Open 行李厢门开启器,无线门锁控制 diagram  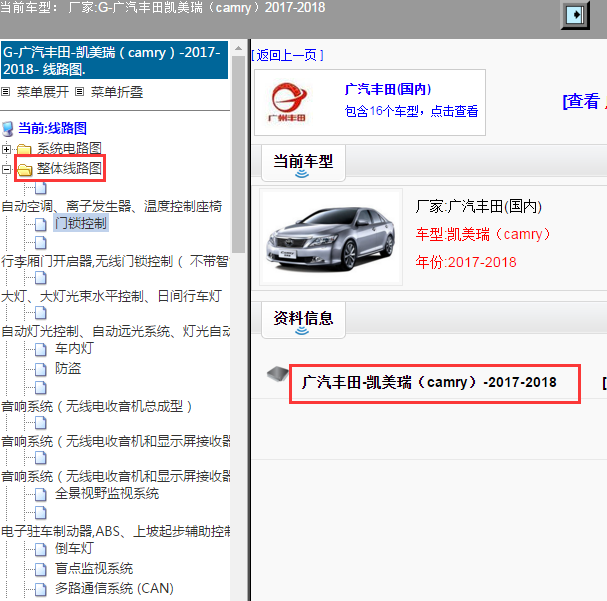tap(115, 262)
